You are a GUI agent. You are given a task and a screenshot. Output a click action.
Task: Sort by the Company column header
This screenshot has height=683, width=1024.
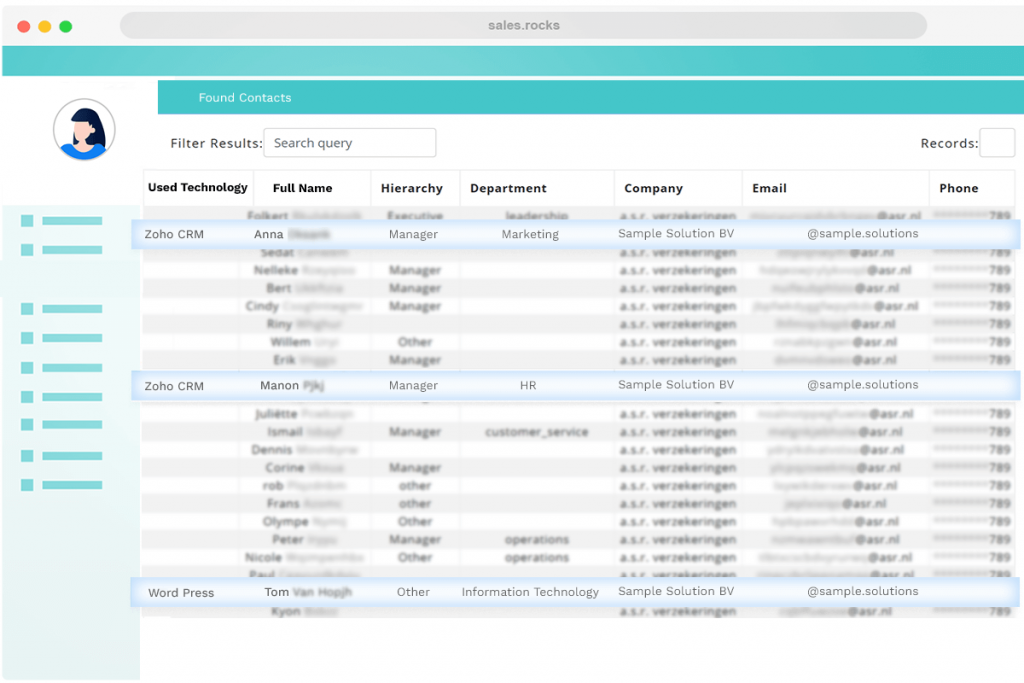(653, 188)
